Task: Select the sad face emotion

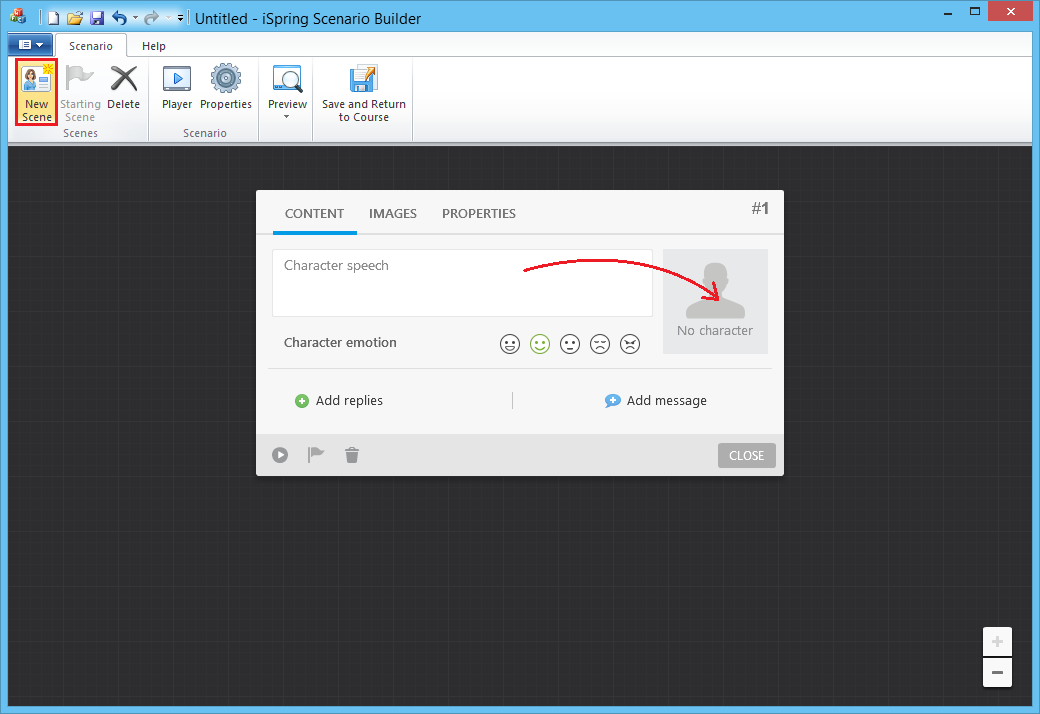Action: (x=600, y=344)
